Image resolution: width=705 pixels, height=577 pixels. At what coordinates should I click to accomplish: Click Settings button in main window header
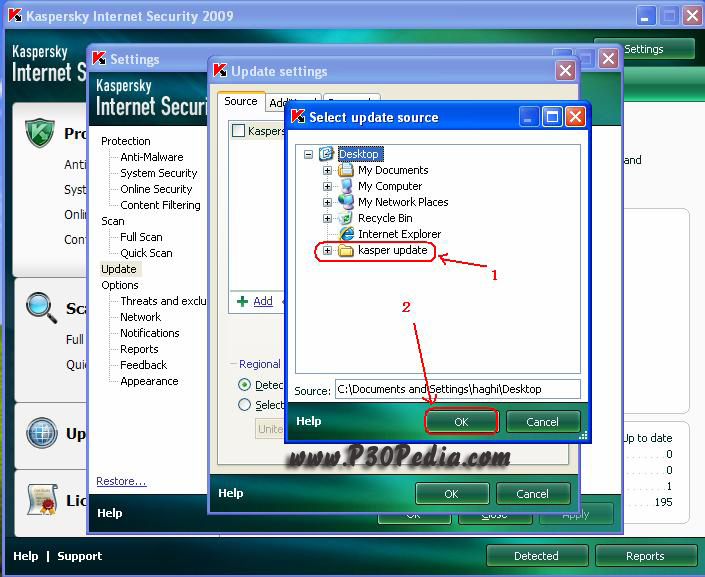click(644, 49)
